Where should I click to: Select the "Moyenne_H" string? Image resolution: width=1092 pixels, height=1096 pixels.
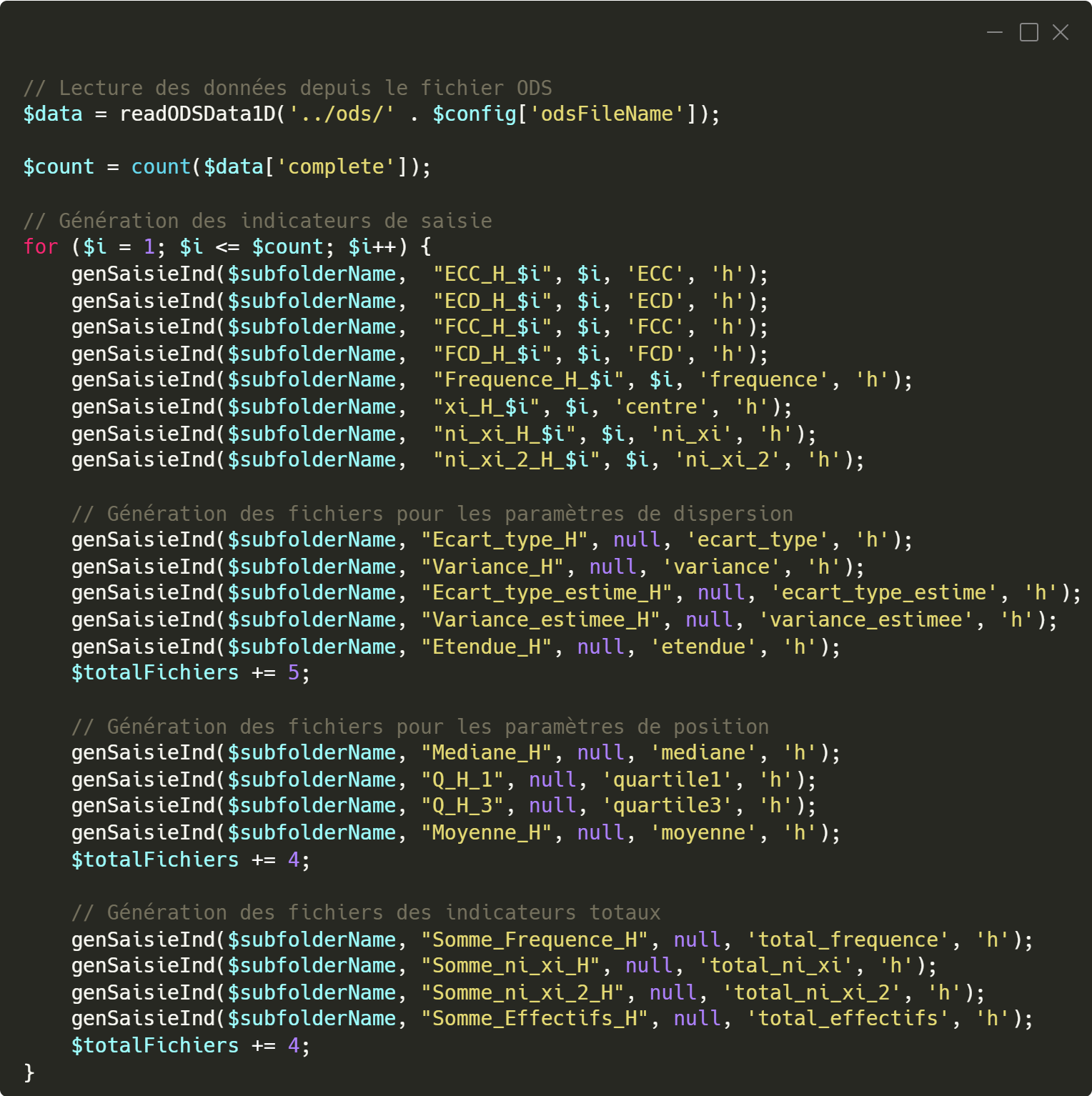pos(487,833)
